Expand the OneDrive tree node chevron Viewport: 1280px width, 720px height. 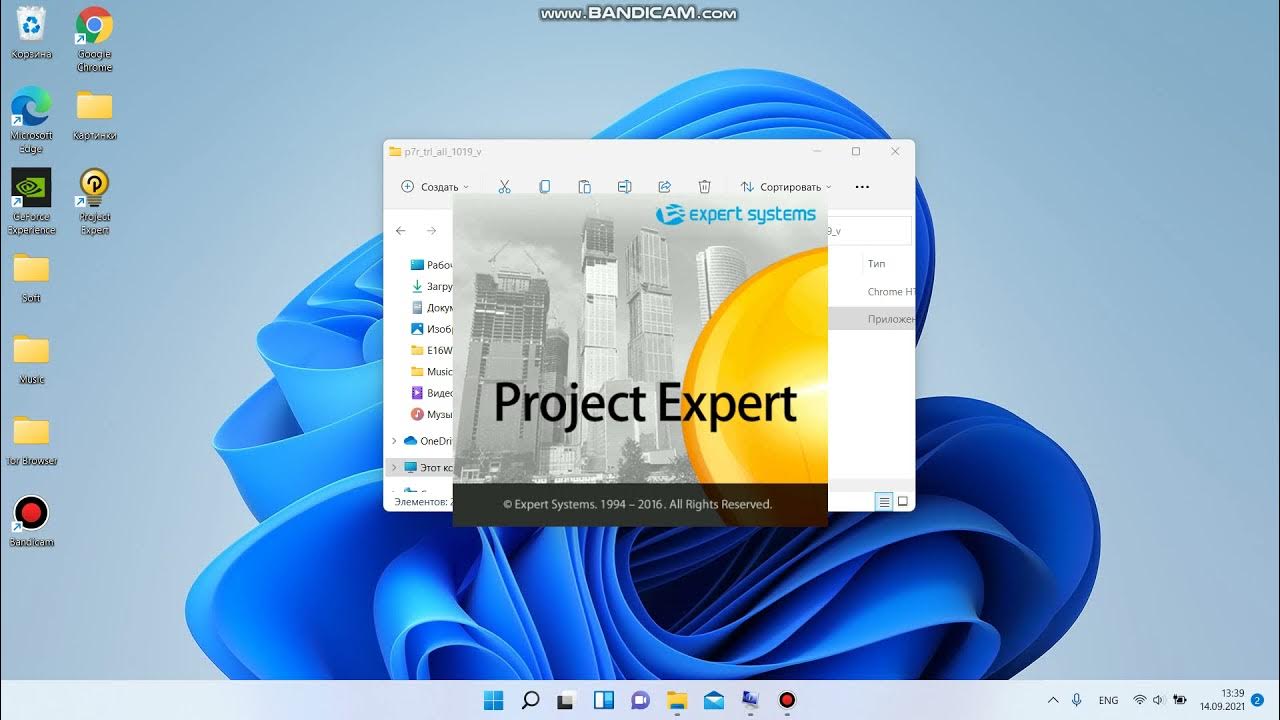(x=395, y=441)
